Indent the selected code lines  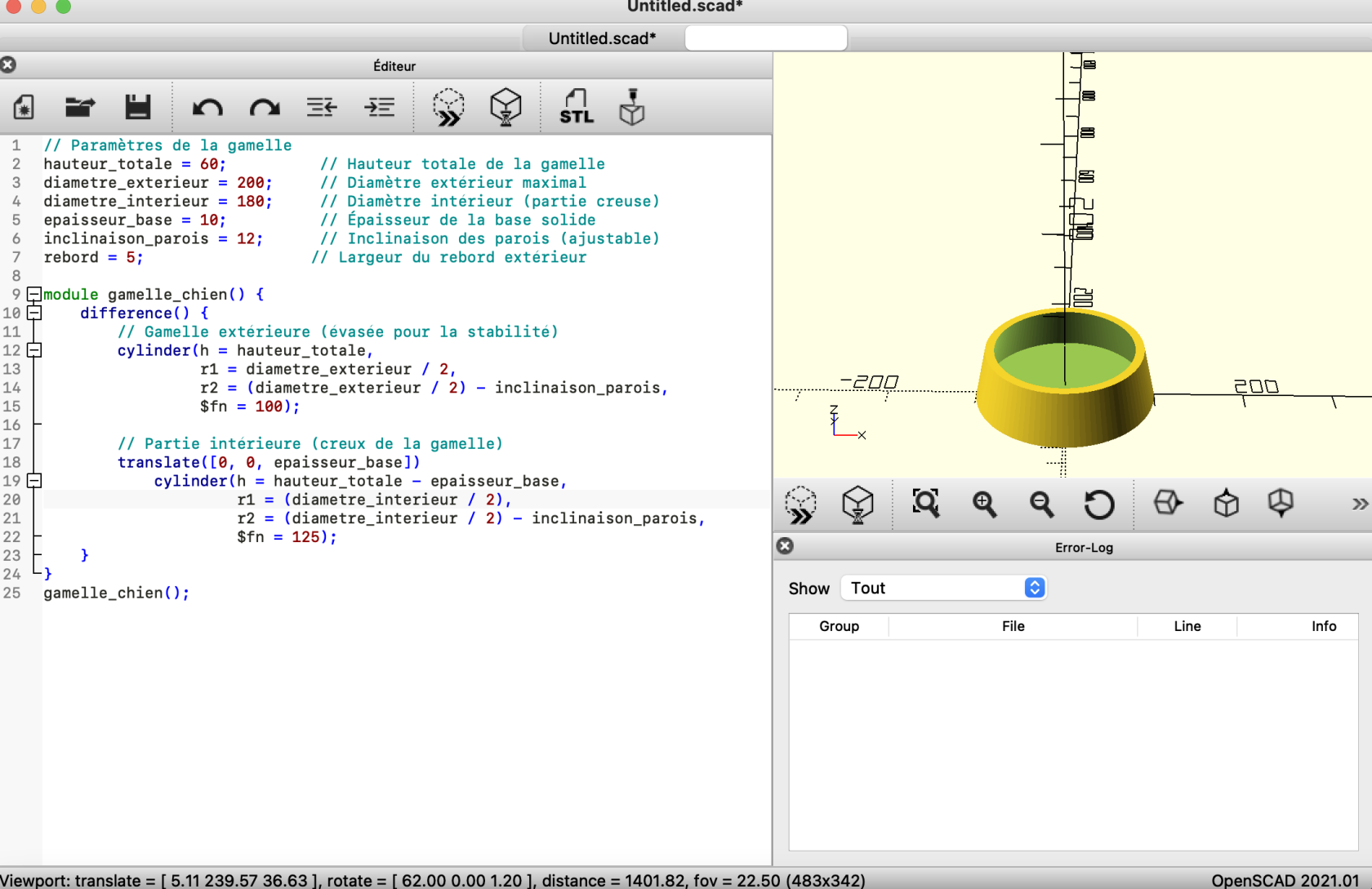click(380, 107)
